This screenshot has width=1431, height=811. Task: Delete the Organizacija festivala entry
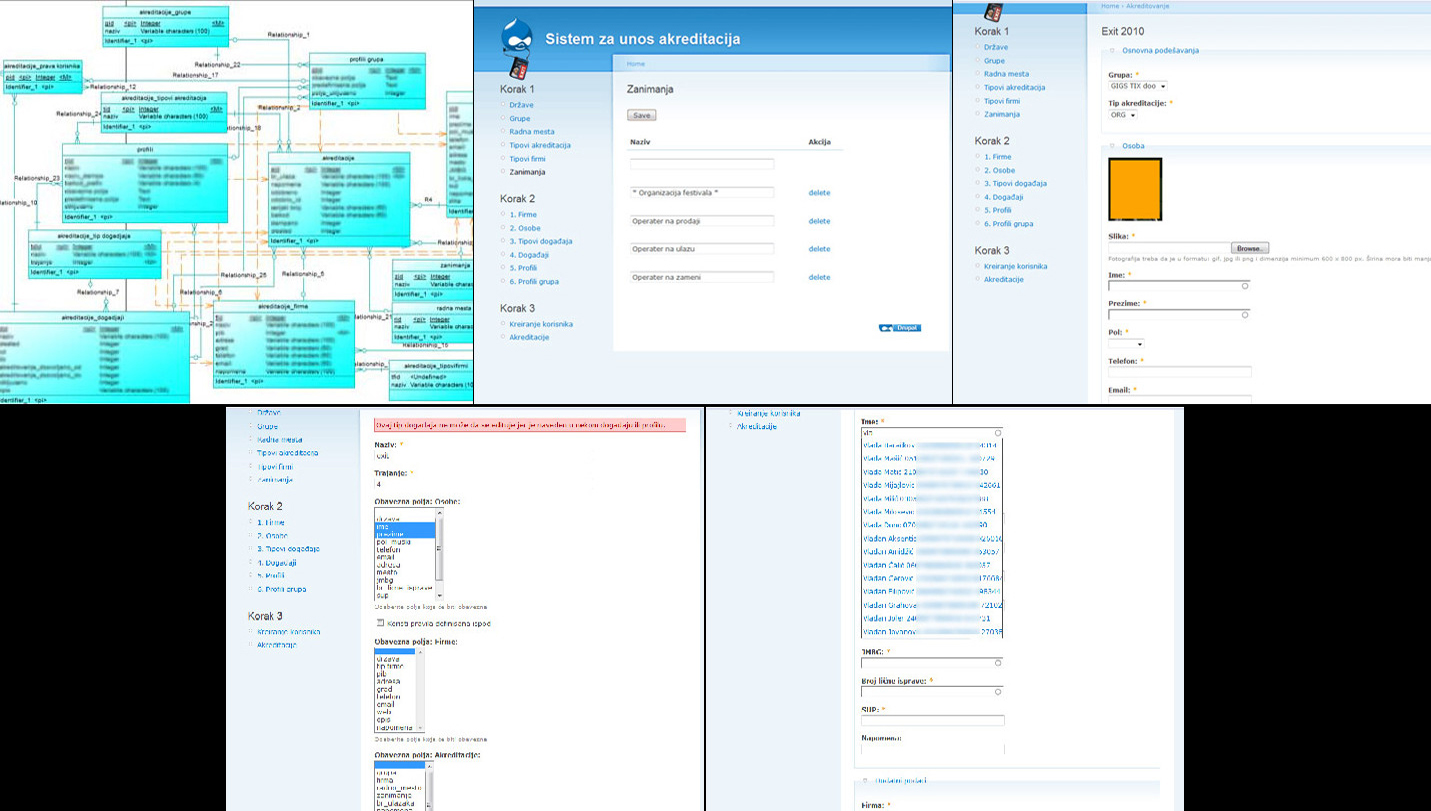coord(819,193)
